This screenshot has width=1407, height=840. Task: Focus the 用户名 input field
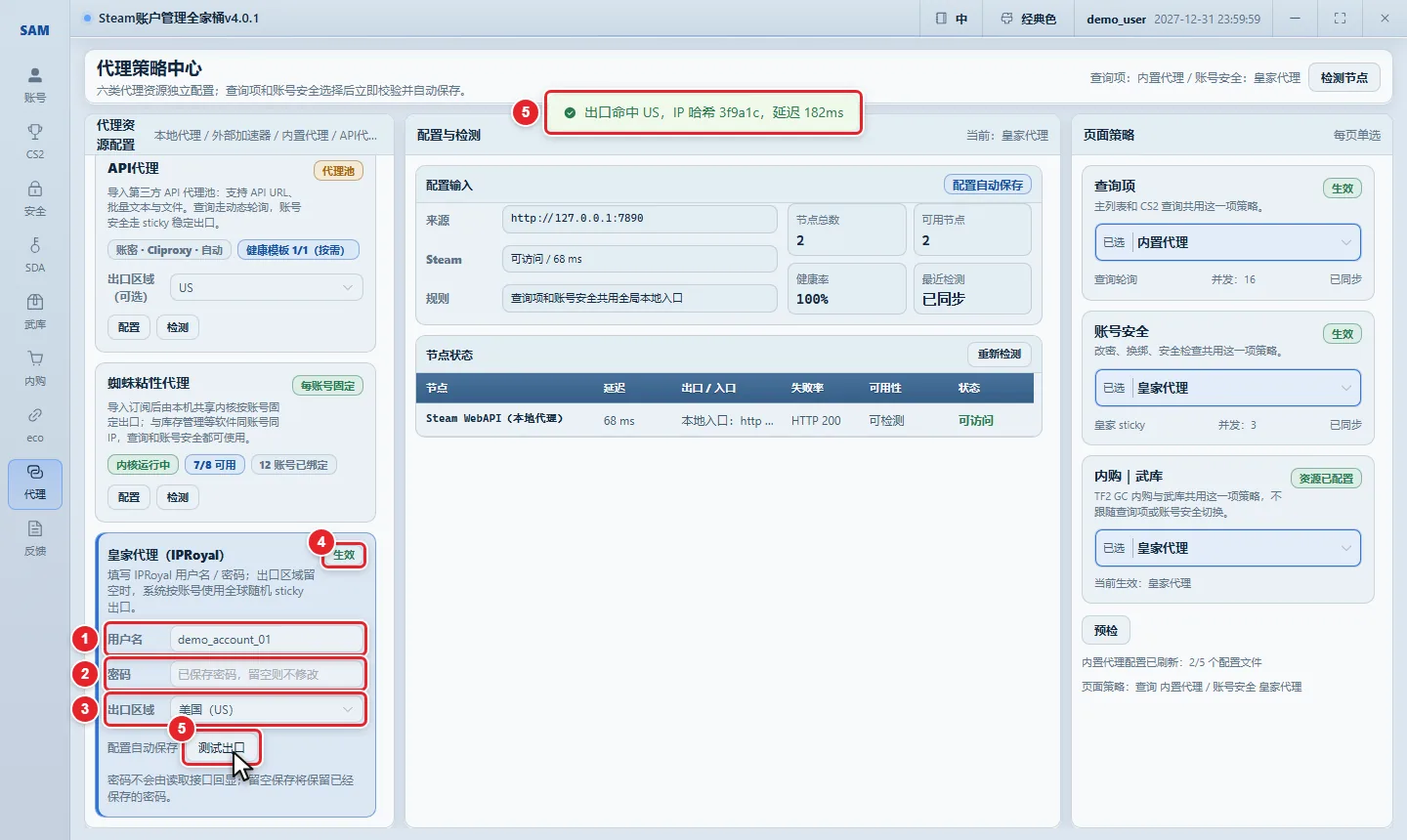[x=267, y=639]
